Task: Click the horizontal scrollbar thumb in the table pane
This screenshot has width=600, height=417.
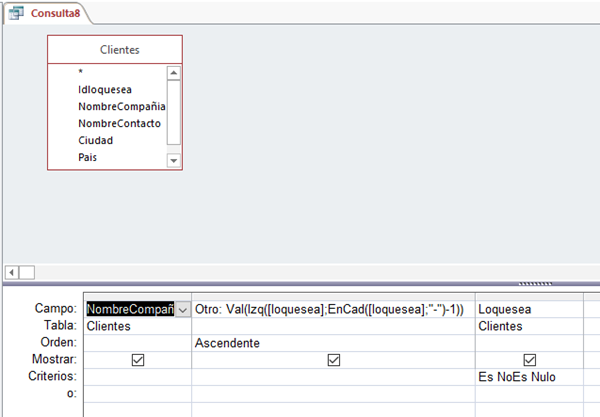Action: click(27, 272)
